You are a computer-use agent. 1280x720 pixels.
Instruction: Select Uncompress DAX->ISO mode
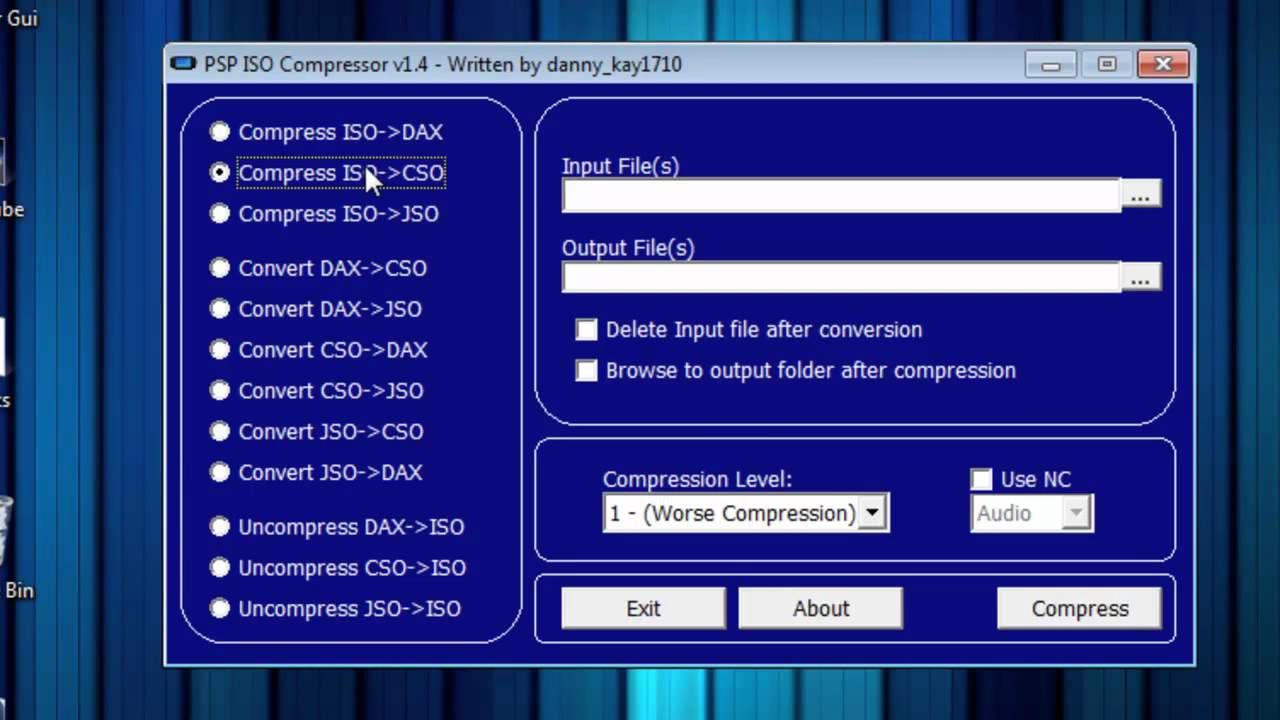click(x=336, y=527)
